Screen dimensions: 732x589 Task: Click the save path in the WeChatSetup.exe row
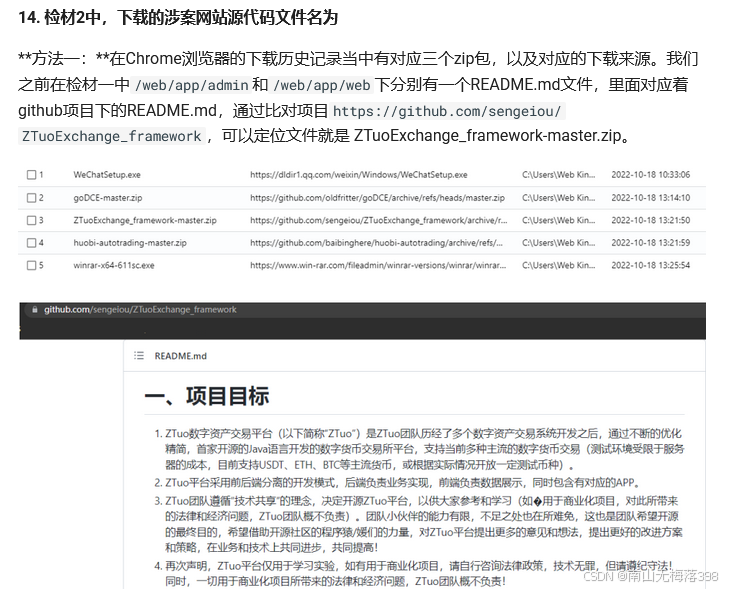click(559, 175)
